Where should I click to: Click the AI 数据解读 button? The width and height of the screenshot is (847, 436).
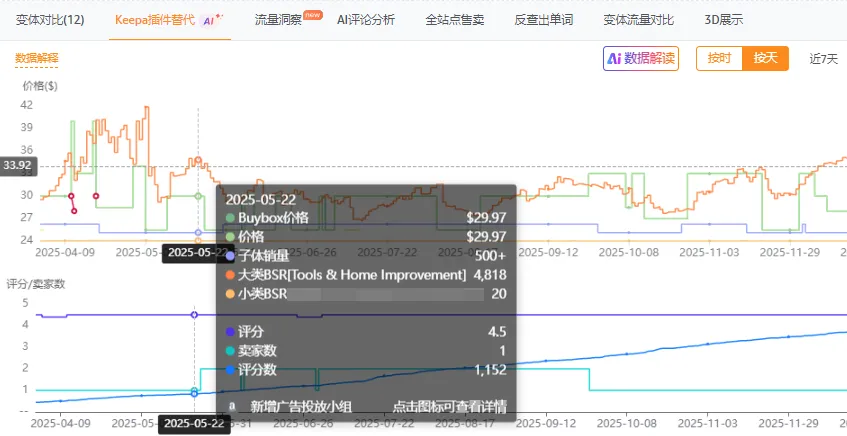click(x=641, y=58)
